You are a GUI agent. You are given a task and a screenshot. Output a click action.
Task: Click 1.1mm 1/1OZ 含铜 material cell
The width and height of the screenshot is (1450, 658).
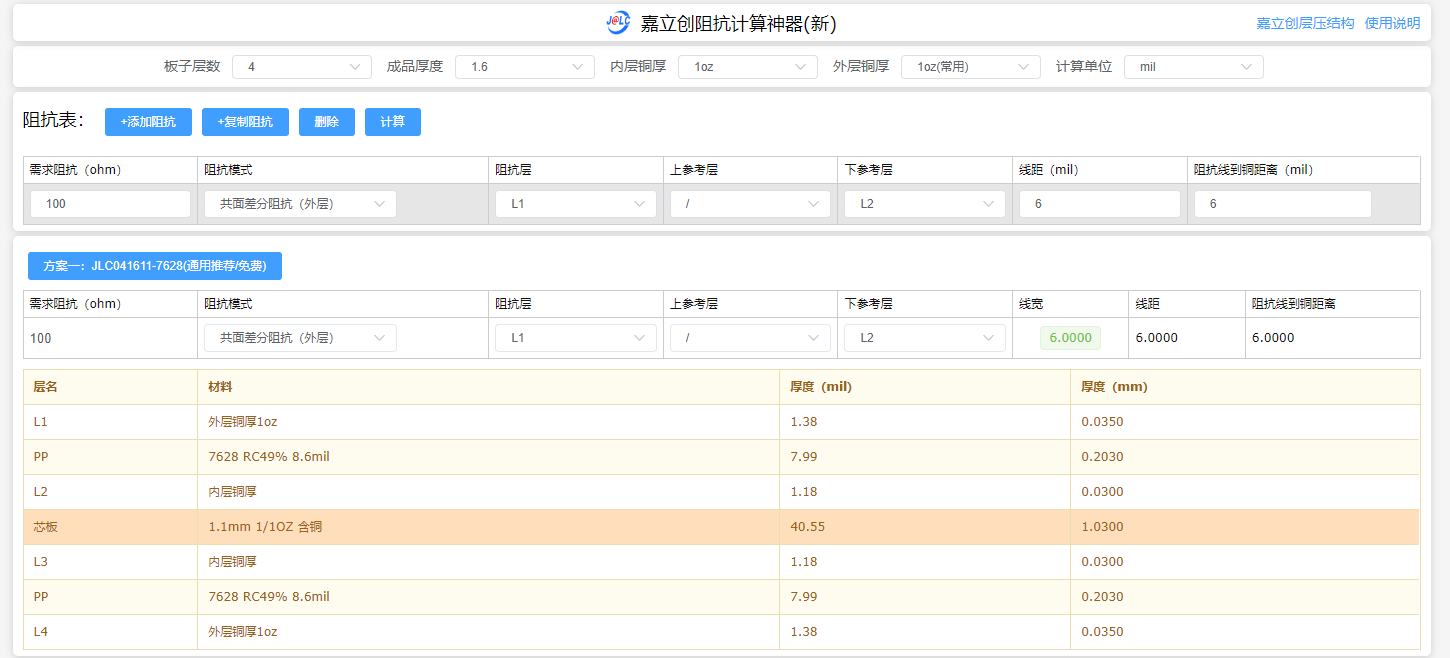(265, 527)
